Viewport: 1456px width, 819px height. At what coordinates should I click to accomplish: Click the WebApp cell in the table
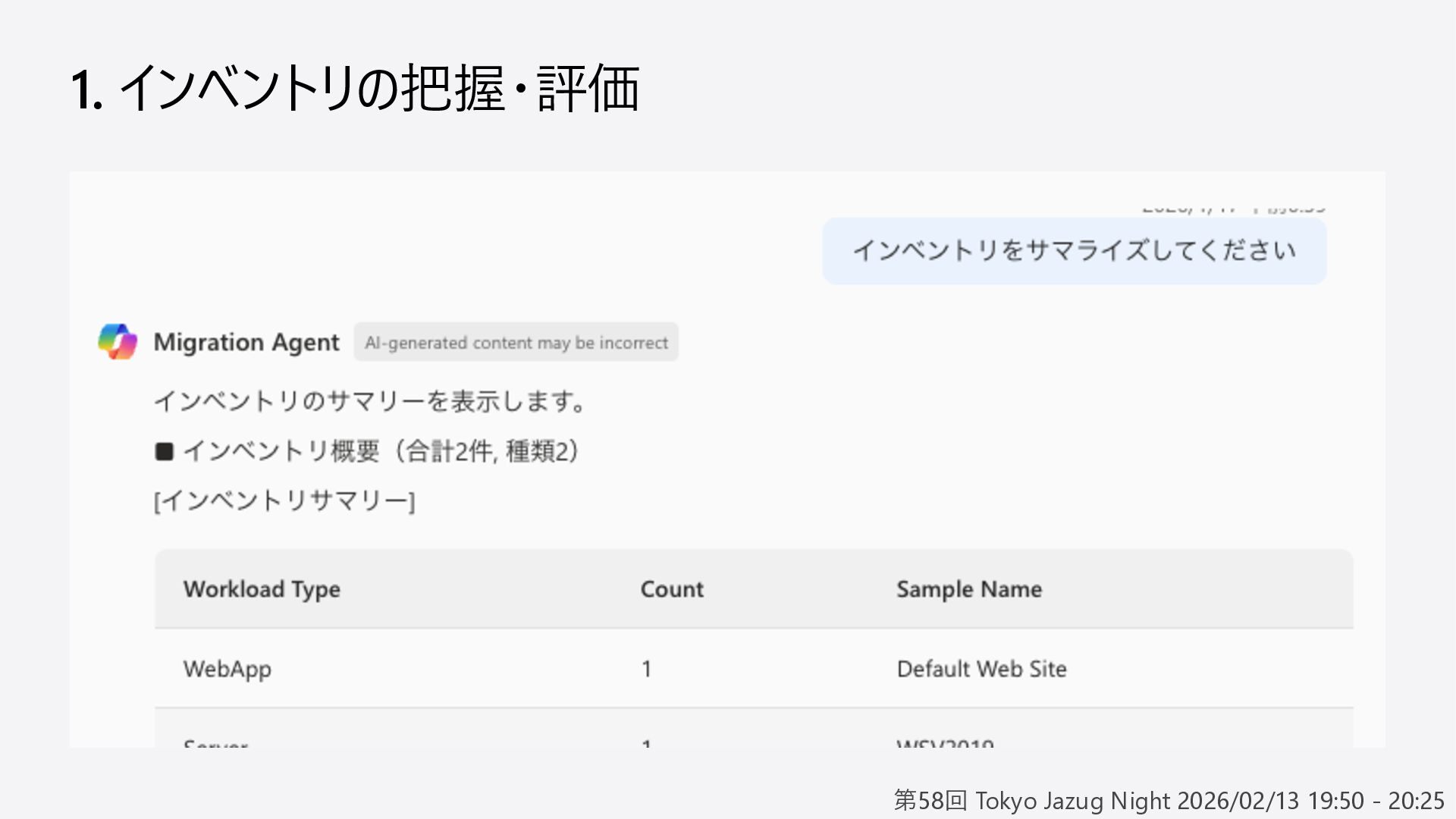tap(227, 669)
